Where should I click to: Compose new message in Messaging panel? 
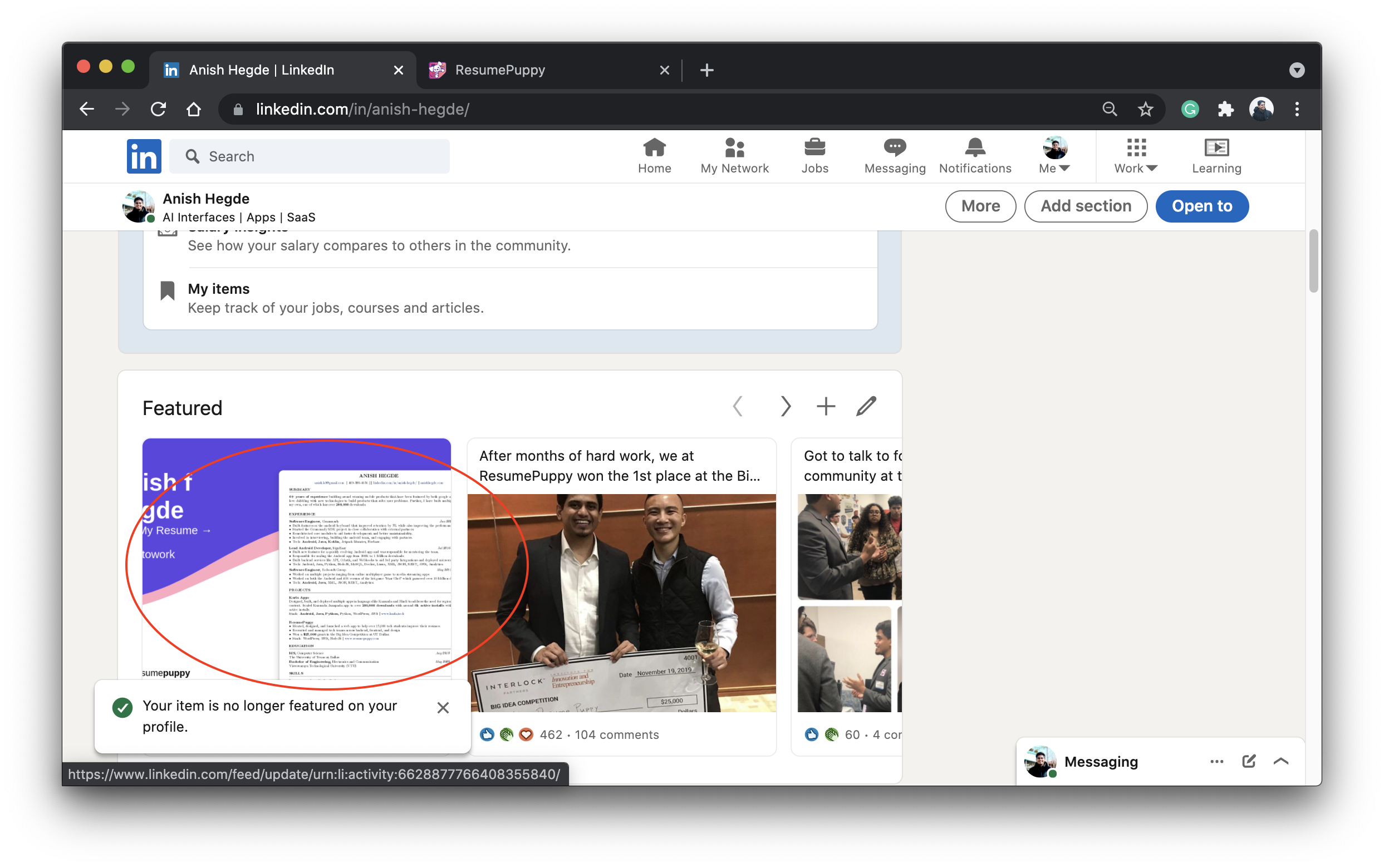pyautogui.click(x=1249, y=761)
